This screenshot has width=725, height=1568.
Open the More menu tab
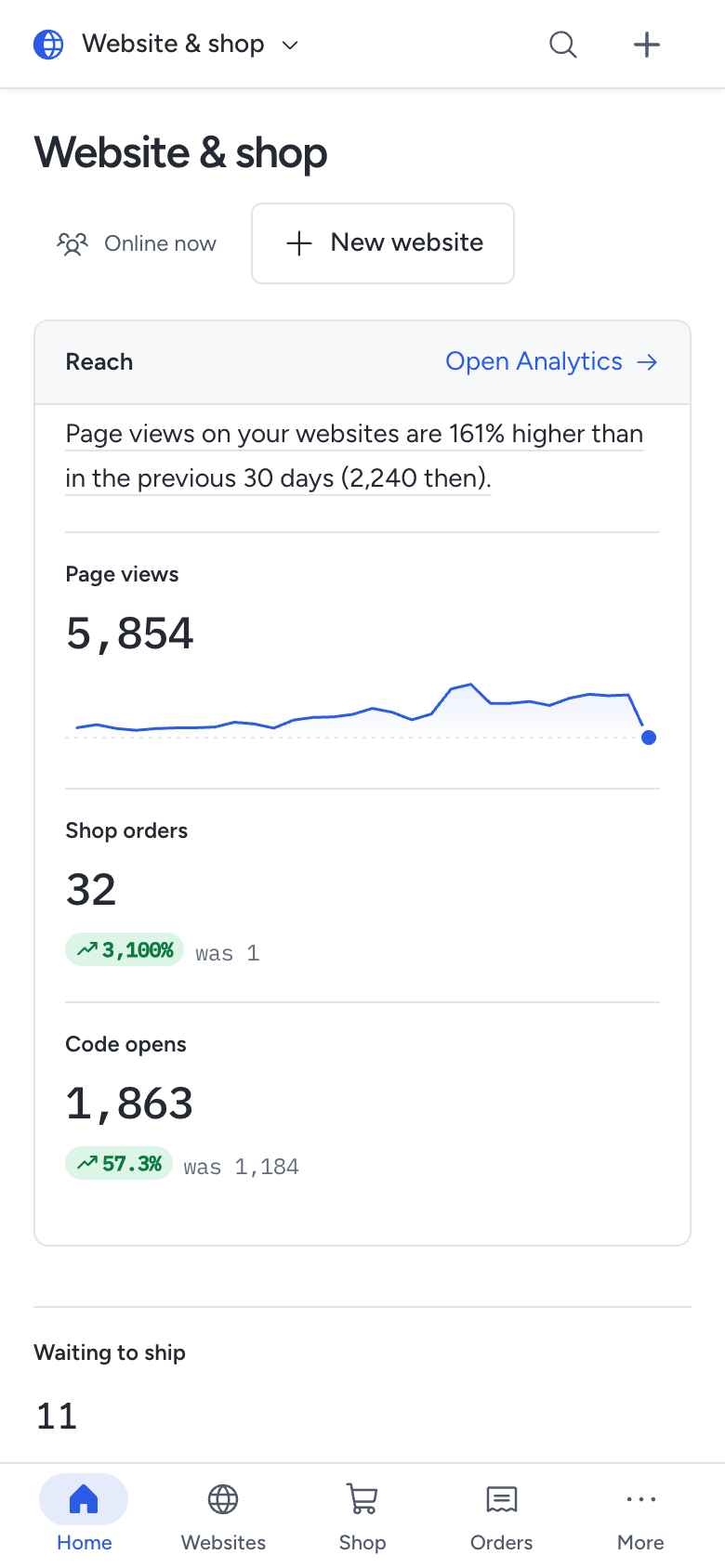coord(641,1516)
